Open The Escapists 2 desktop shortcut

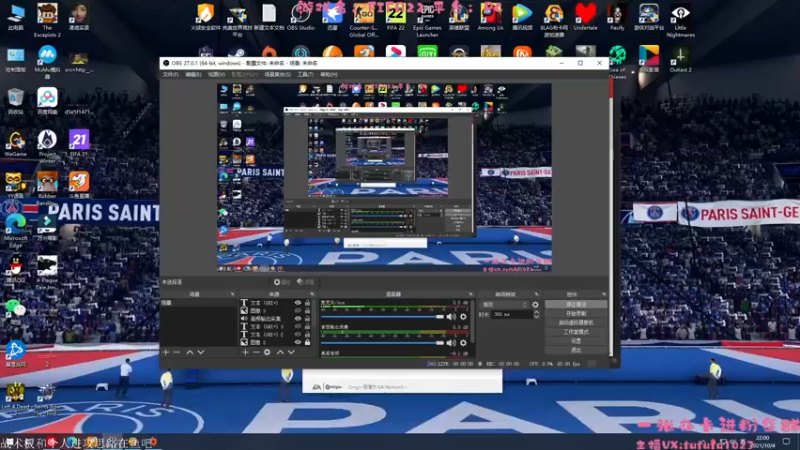[47, 19]
